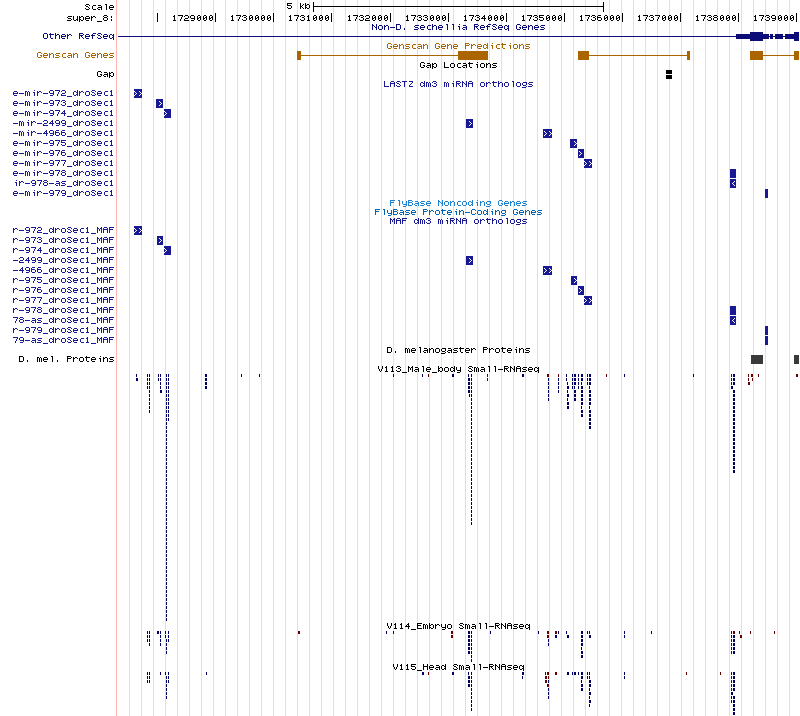The width and height of the screenshot is (800, 716).
Task: Select the mir-977 LASTZ ortholog feature block
Action: [x=588, y=163]
